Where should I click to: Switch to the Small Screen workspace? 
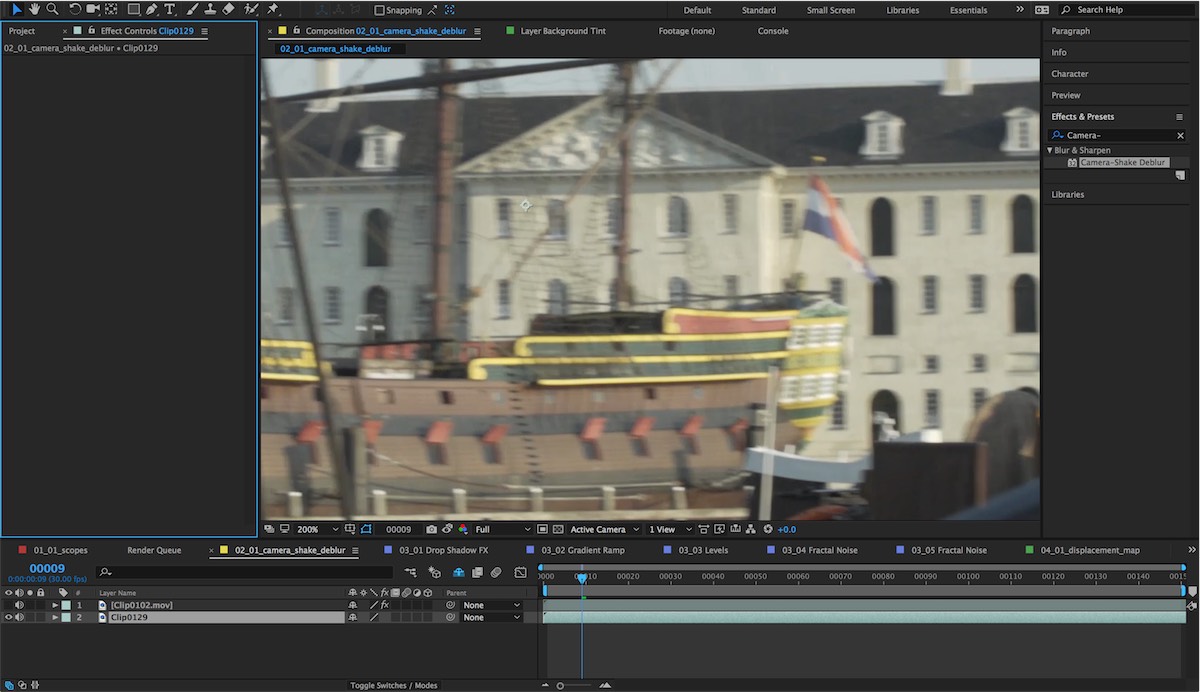[x=830, y=10]
